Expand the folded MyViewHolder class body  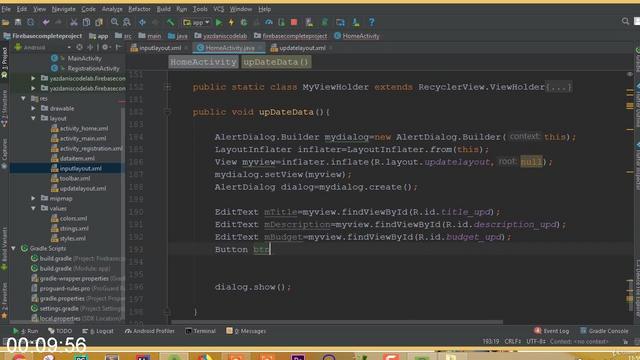pos(558,87)
